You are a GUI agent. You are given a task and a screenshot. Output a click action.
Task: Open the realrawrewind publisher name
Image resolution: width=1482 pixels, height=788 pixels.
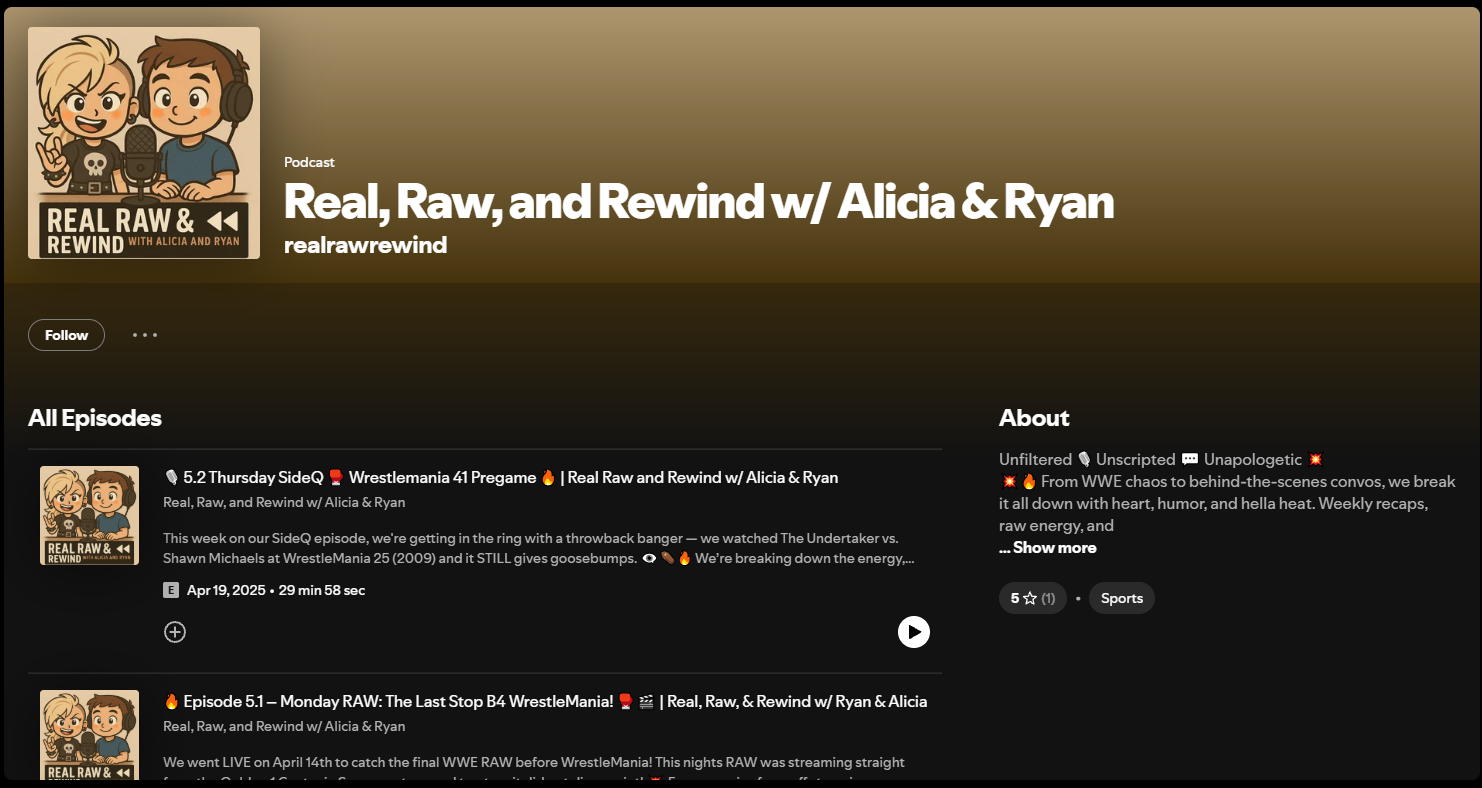click(x=365, y=245)
